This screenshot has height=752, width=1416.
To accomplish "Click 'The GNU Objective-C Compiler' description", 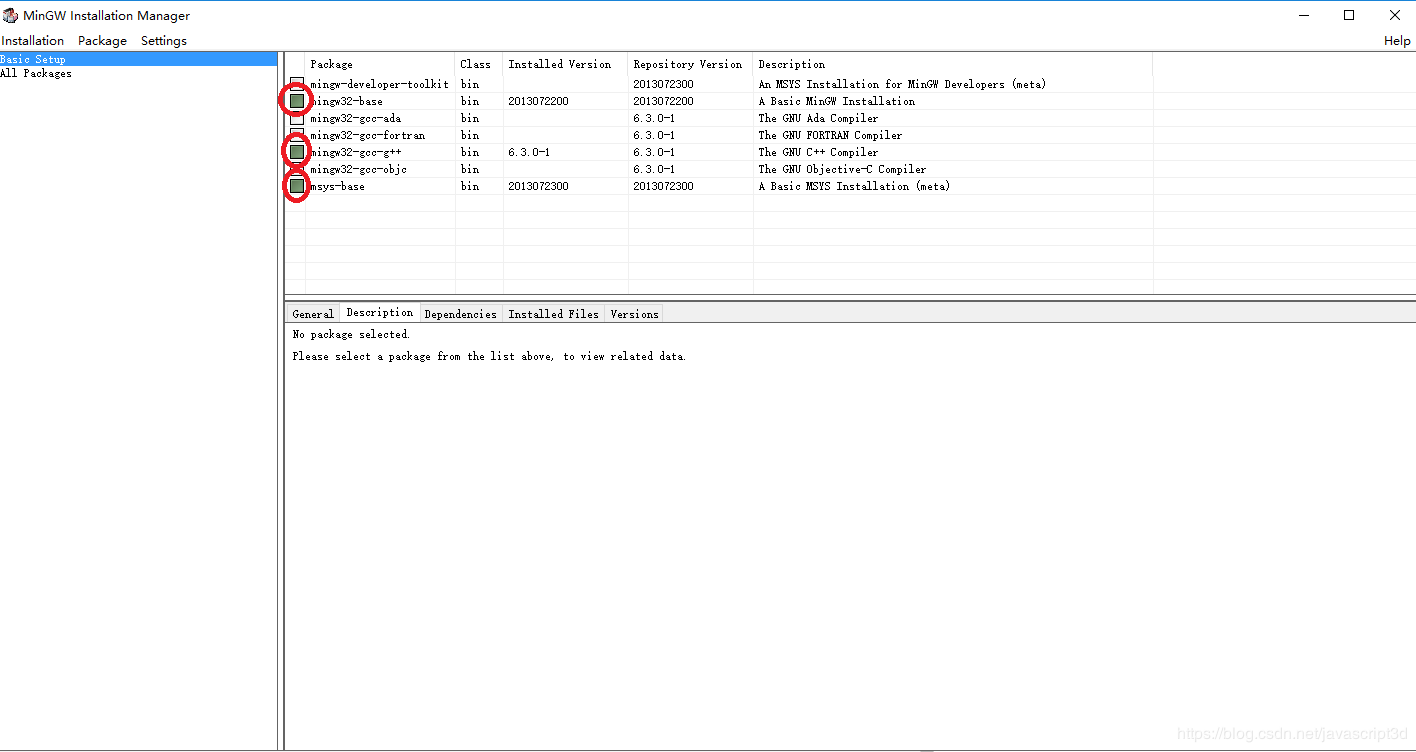I will (843, 169).
